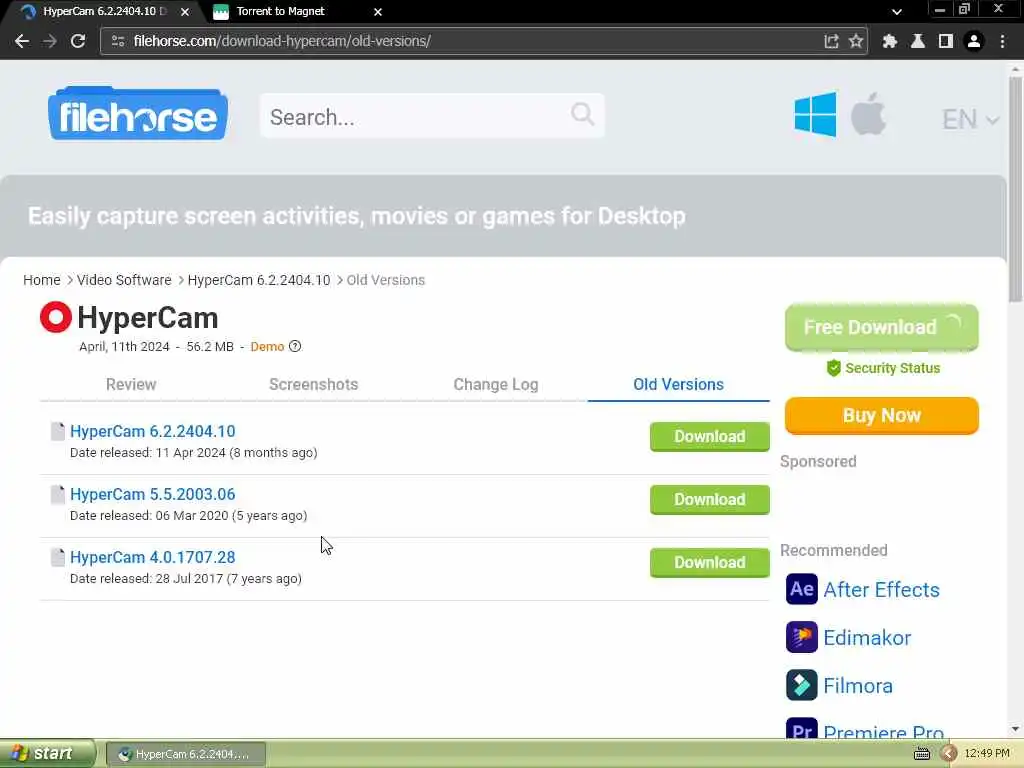Download HyperCam 4.0.1707.28
This screenshot has width=1024, height=768.
coord(709,562)
